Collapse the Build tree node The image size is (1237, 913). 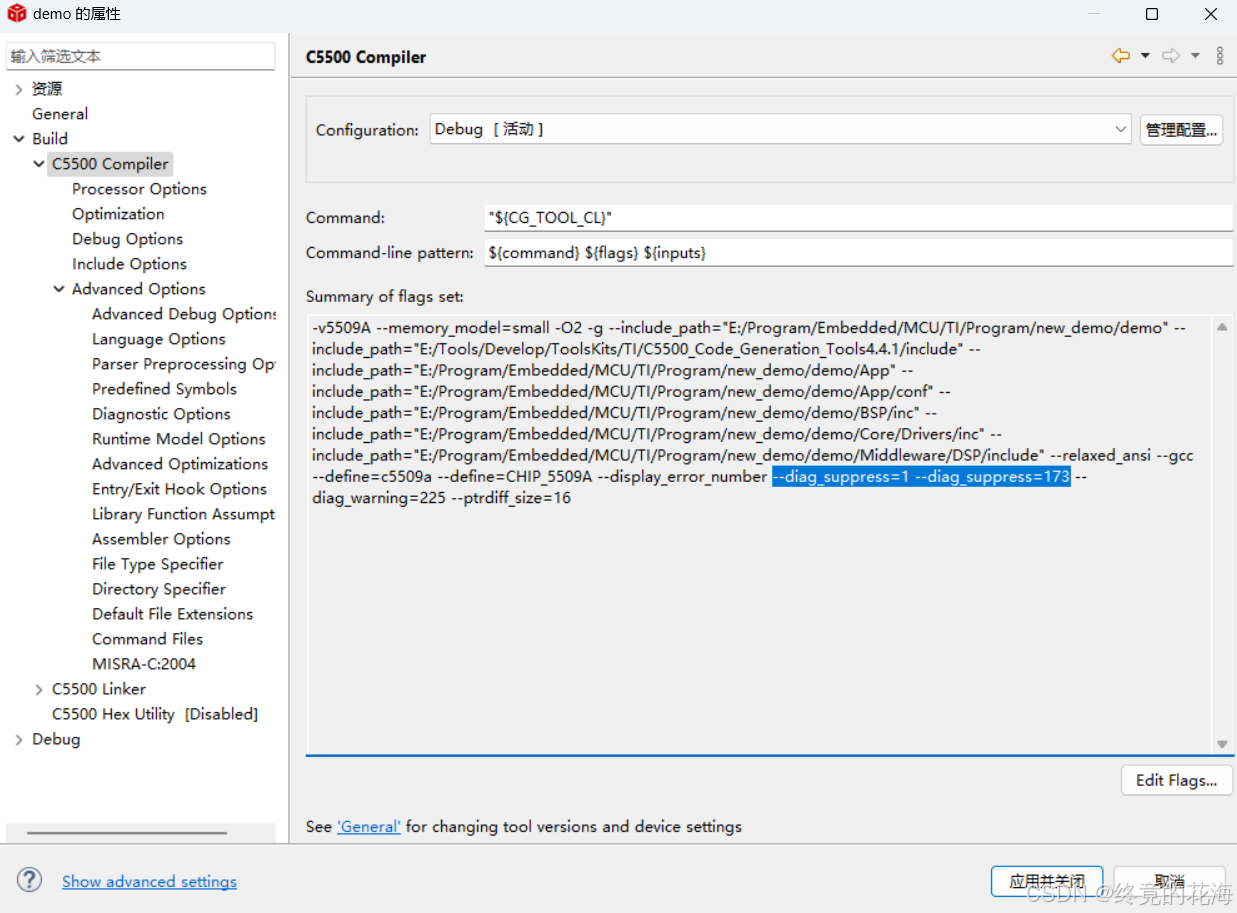tap(18, 139)
